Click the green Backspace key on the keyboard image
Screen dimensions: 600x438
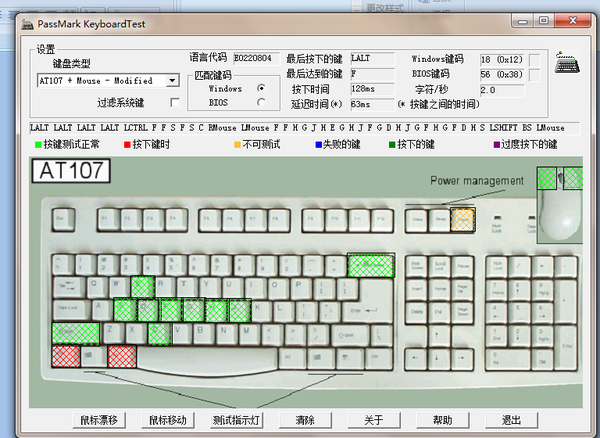point(371,265)
